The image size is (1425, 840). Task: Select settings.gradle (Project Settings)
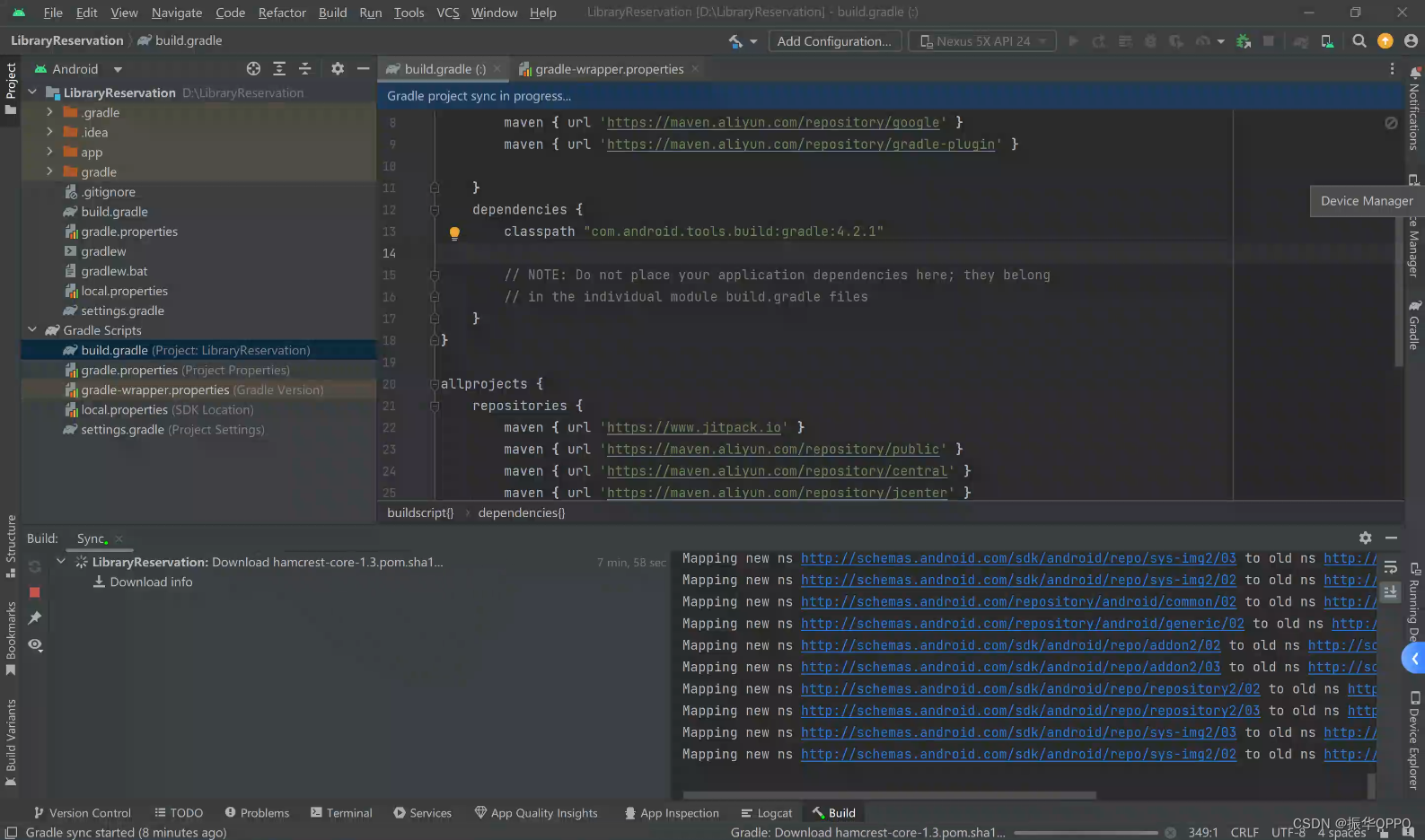pyautogui.click(x=172, y=430)
